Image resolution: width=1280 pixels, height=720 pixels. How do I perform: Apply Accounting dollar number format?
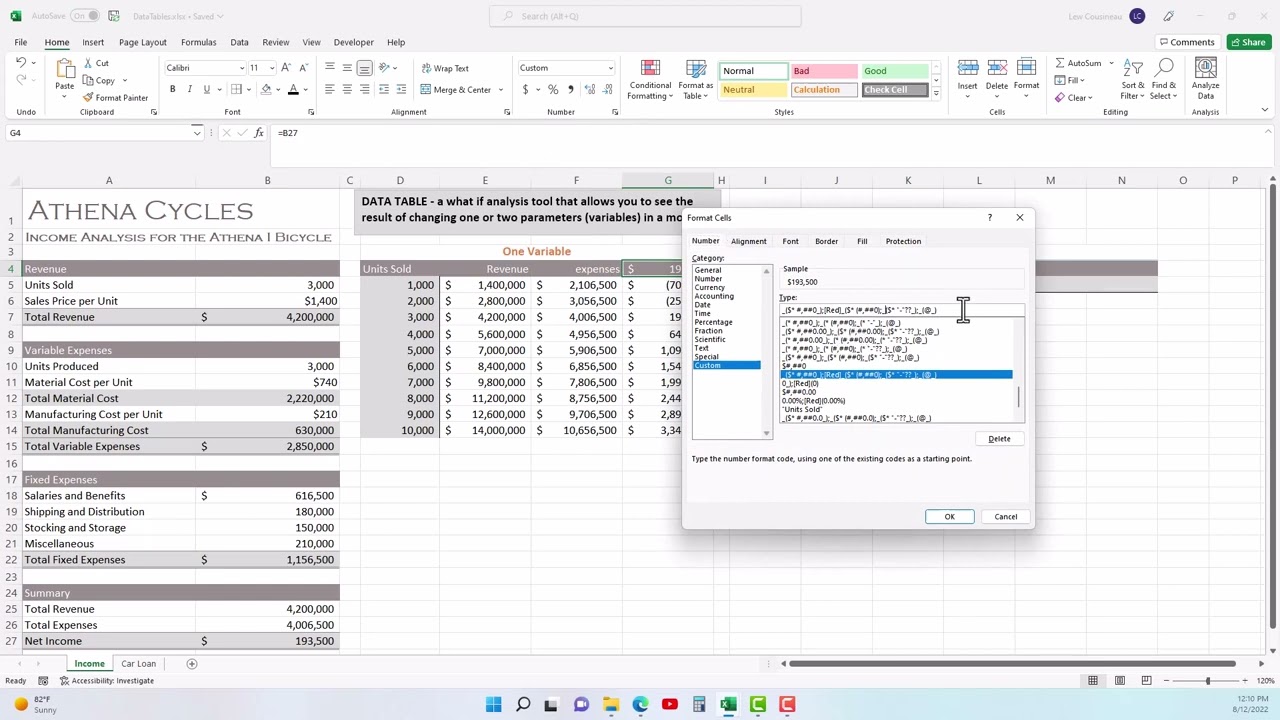[x=525, y=89]
